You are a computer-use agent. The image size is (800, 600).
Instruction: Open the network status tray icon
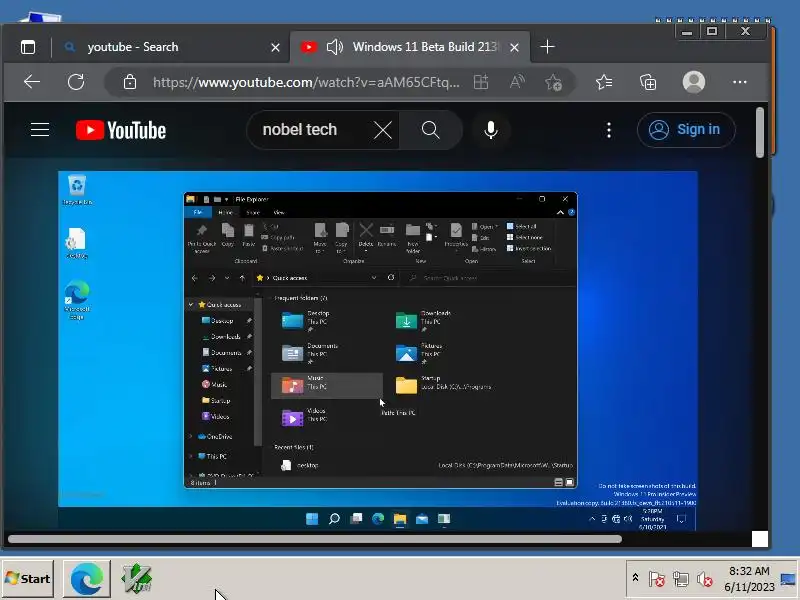[x=681, y=579]
